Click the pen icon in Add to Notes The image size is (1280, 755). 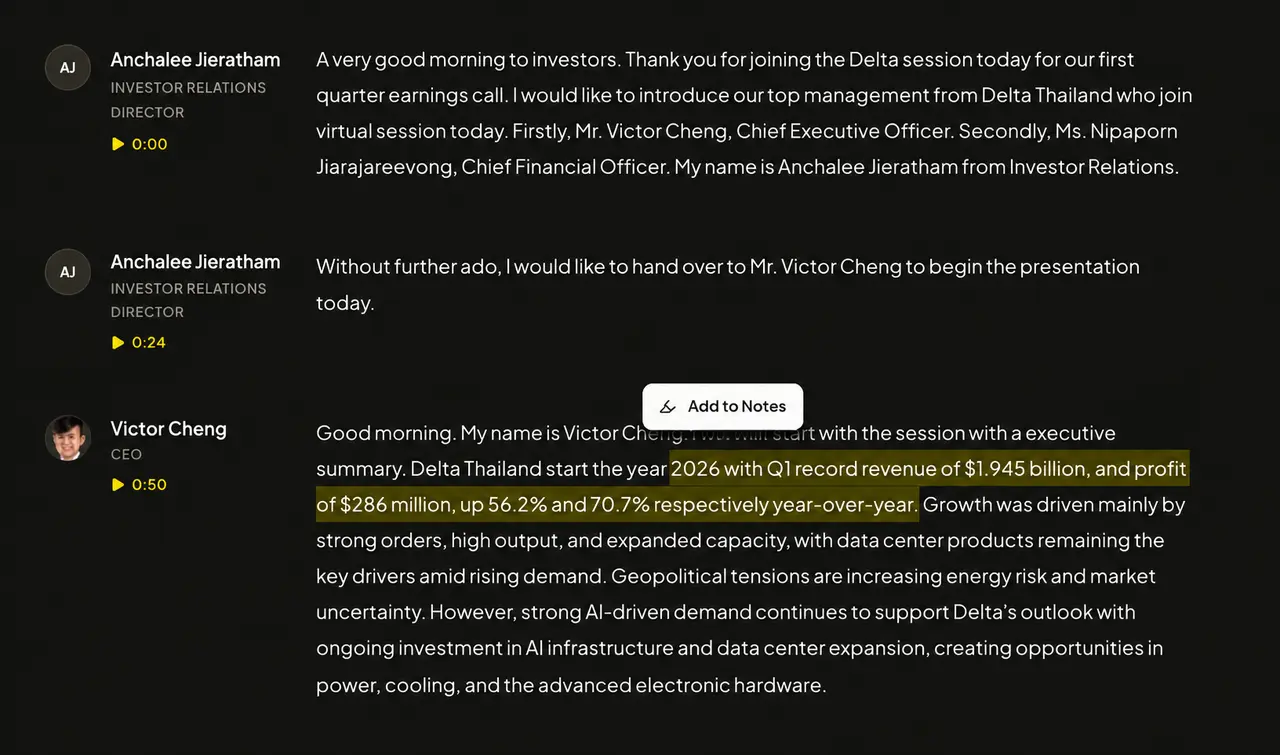point(668,407)
